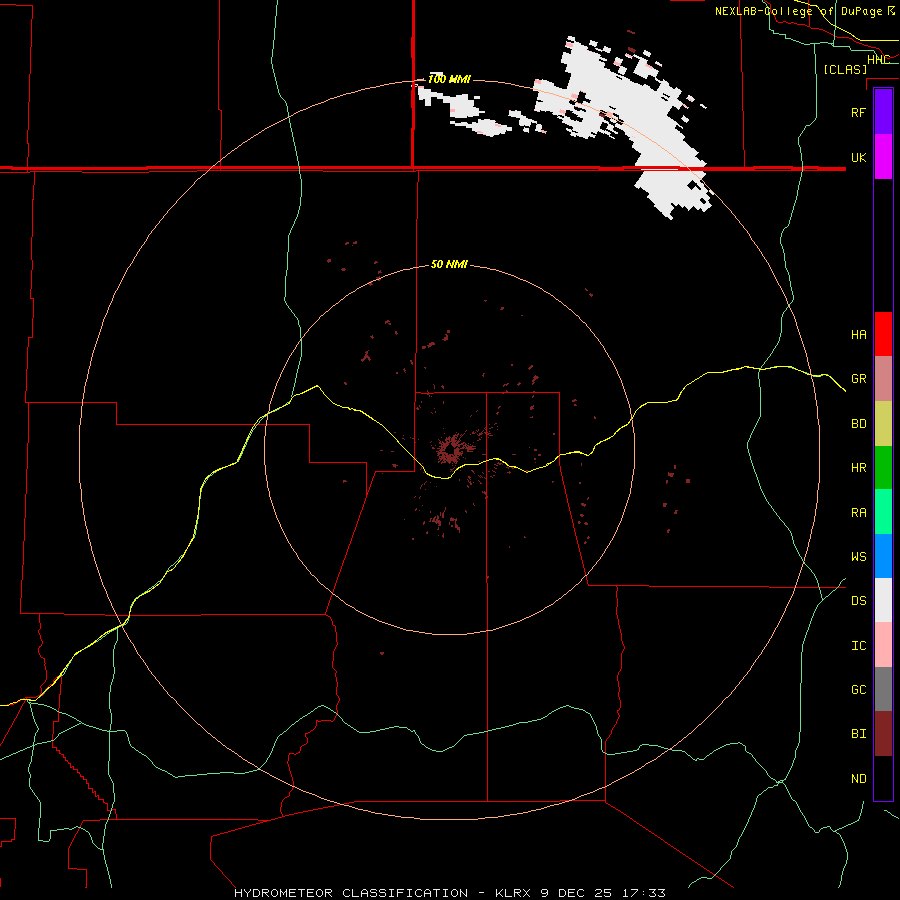Image resolution: width=900 pixels, height=900 pixels.
Task: Click the IC pink legend swatch
Action: click(883, 645)
